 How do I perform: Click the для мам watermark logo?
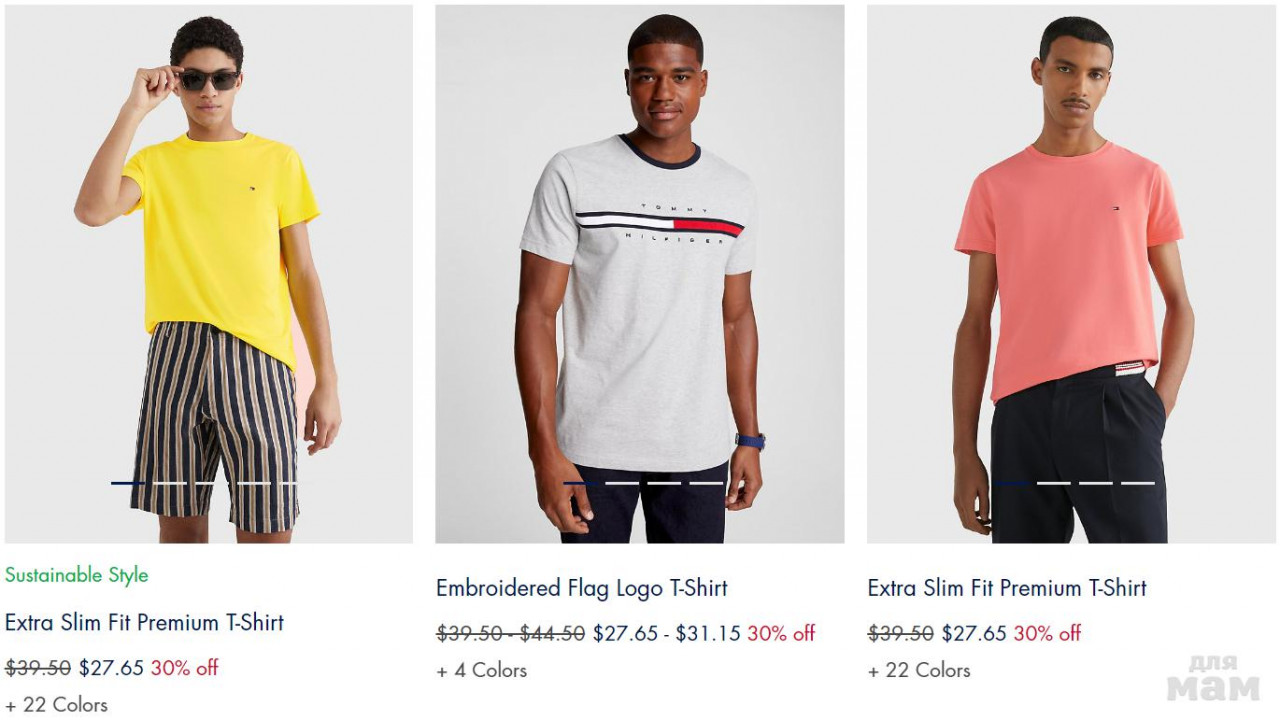pyautogui.click(x=1213, y=678)
